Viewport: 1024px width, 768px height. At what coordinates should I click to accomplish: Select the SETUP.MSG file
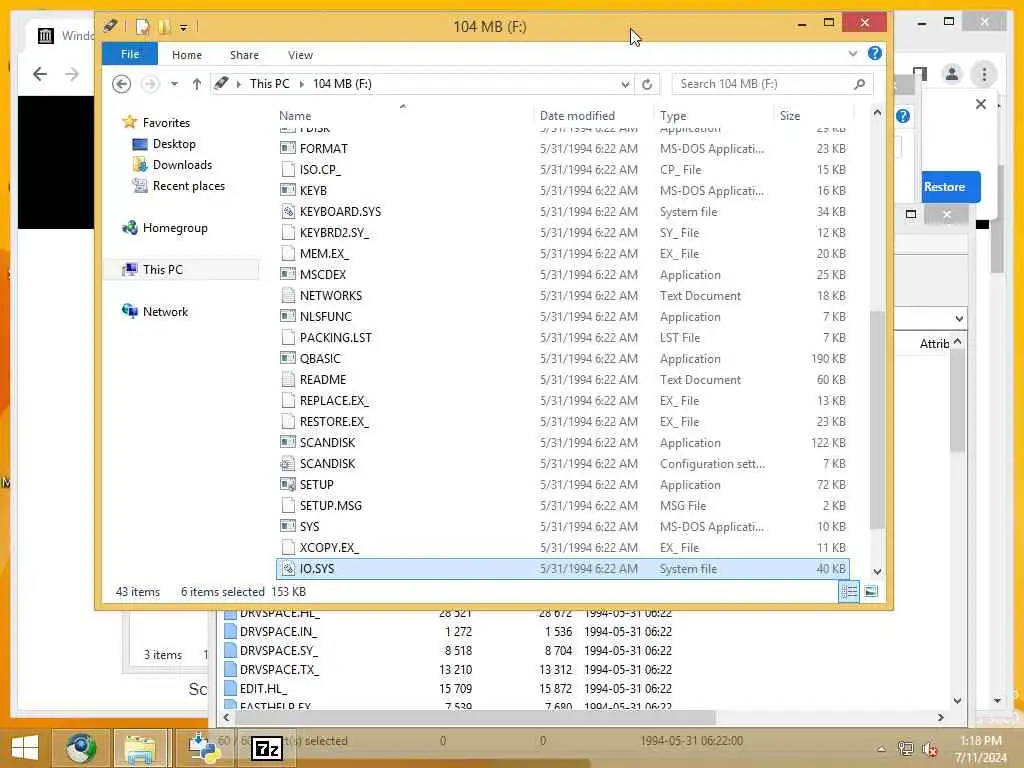coord(330,505)
